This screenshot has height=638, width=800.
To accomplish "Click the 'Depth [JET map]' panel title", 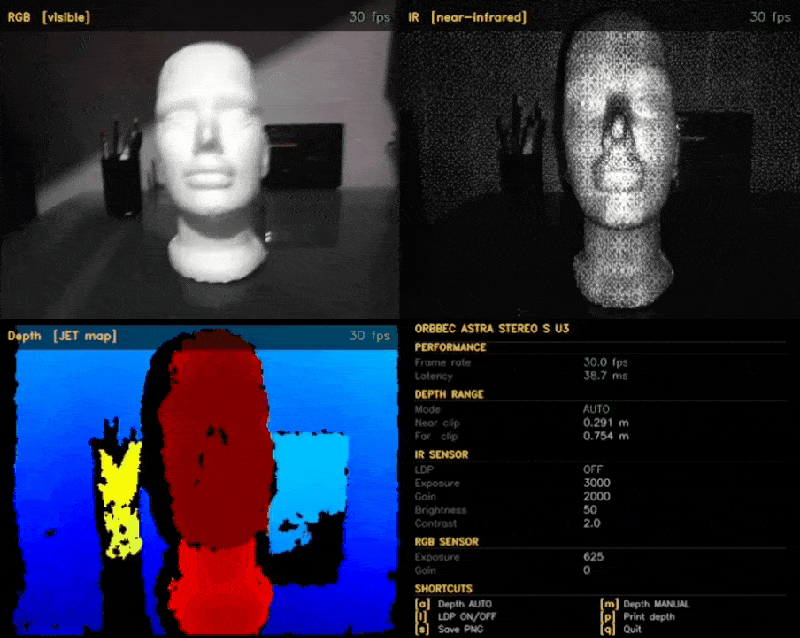I will coord(62,336).
